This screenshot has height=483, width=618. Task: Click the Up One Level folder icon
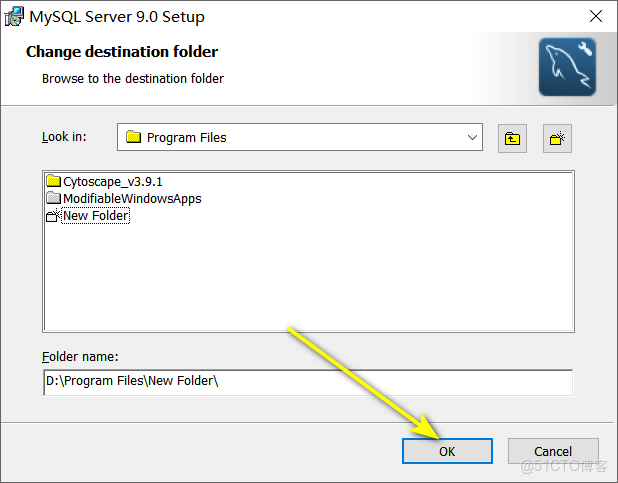(x=512, y=138)
